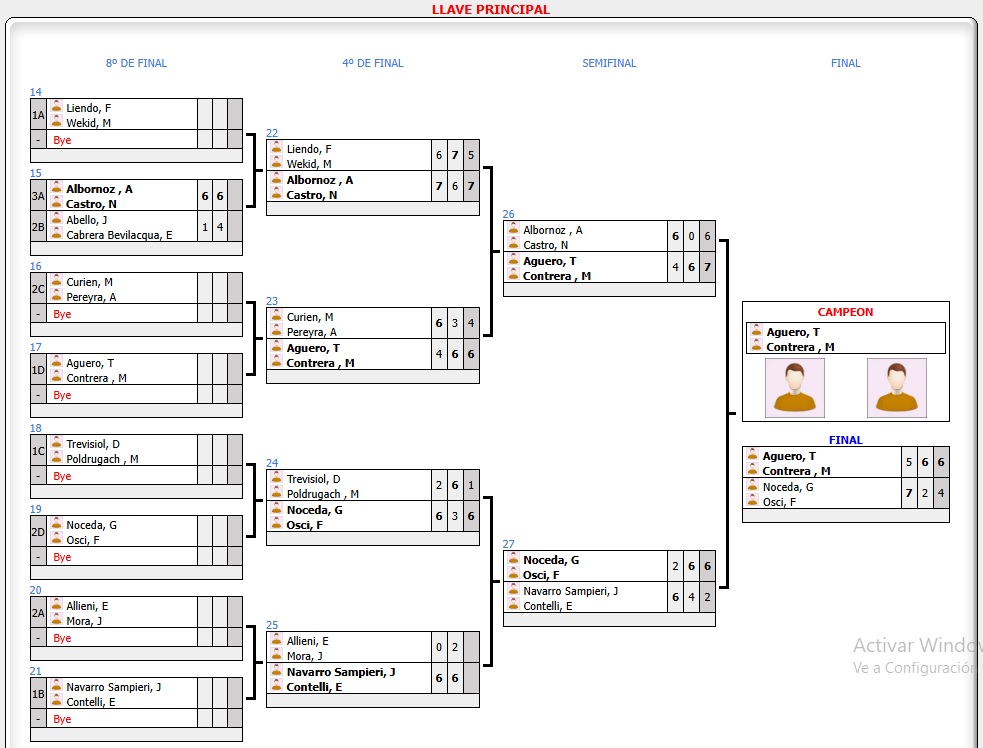Click Allieni, E player icon in match 25
The image size is (983, 748).
coord(277,641)
